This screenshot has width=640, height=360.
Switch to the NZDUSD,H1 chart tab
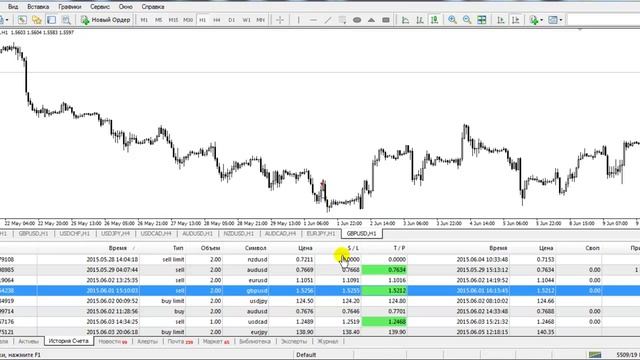click(239, 233)
